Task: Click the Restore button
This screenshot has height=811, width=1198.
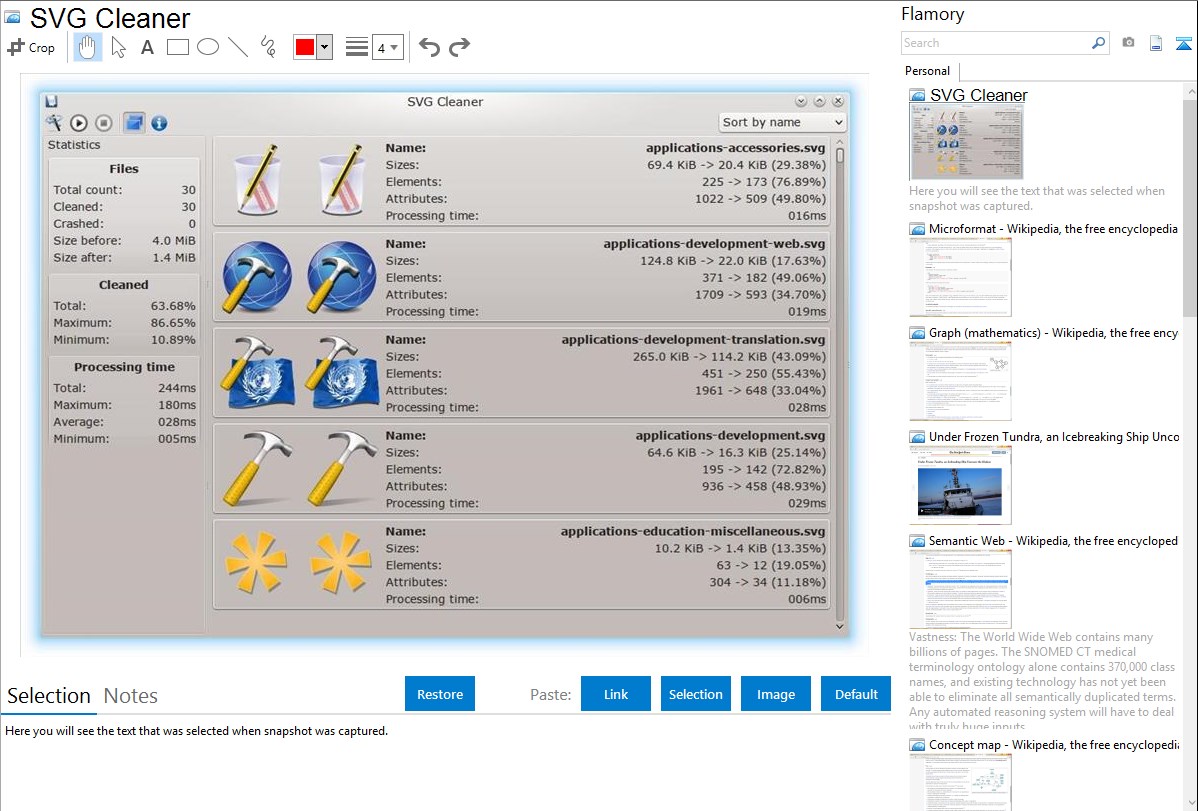Action: tap(440, 694)
